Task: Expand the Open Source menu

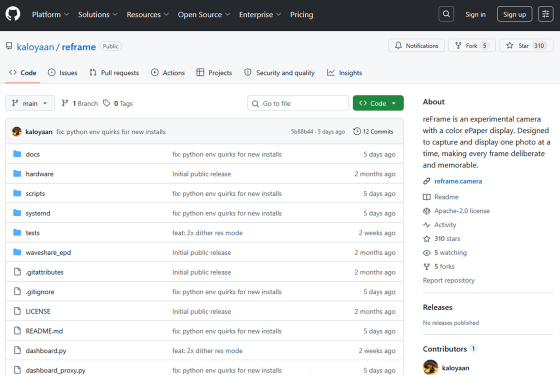Action: click(x=204, y=15)
